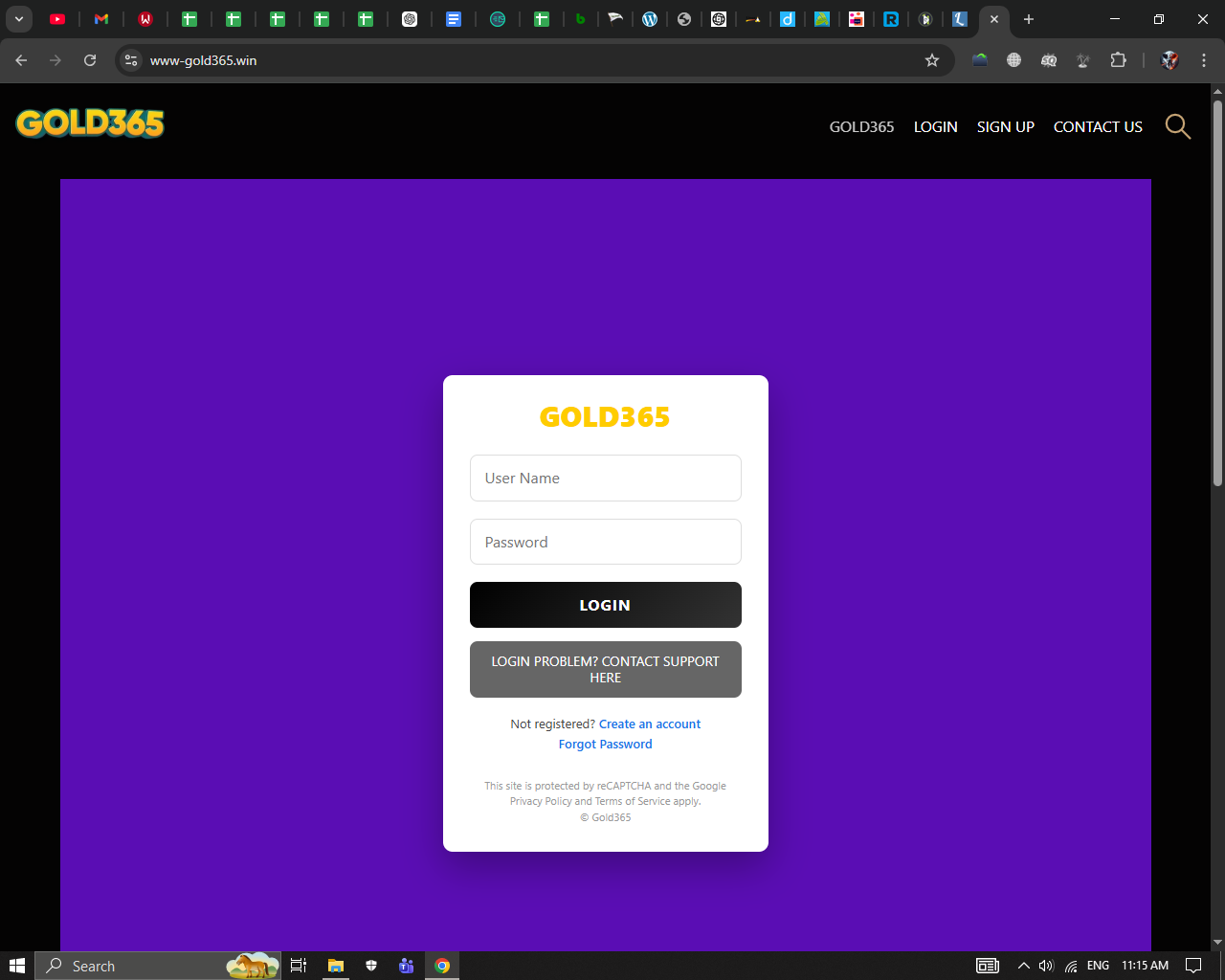
Task: Click the GOLD365 logo in the header
Action: [x=90, y=123]
